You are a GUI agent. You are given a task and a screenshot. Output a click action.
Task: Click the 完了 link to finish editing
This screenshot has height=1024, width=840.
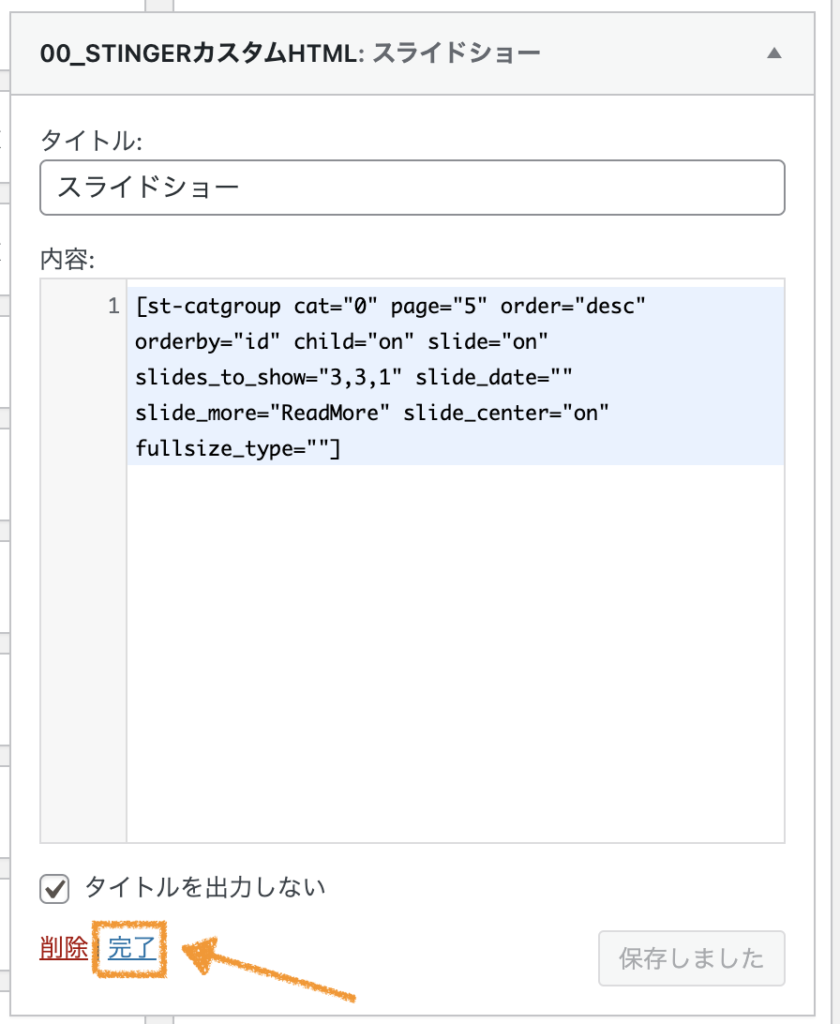click(132, 948)
